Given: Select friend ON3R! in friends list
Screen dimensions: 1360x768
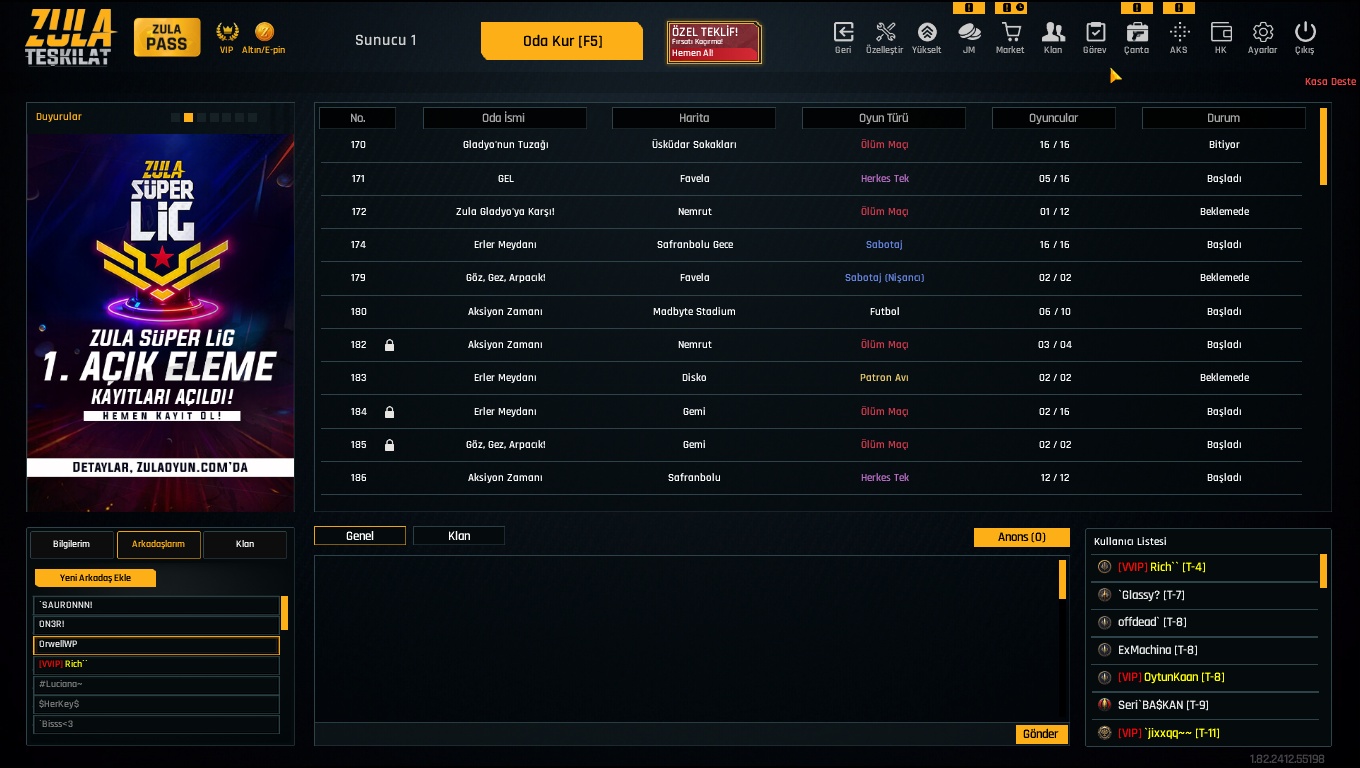Looking at the screenshot, I should pyautogui.click(x=156, y=625).
